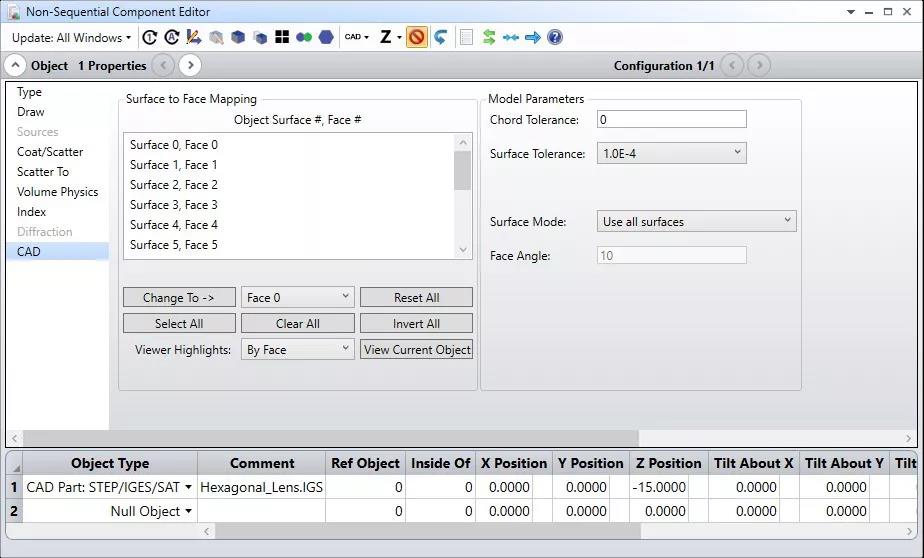The image size is (924, 558).
Task: Open the Surface Tolerance dropdown
Action: tap(671, 153)
